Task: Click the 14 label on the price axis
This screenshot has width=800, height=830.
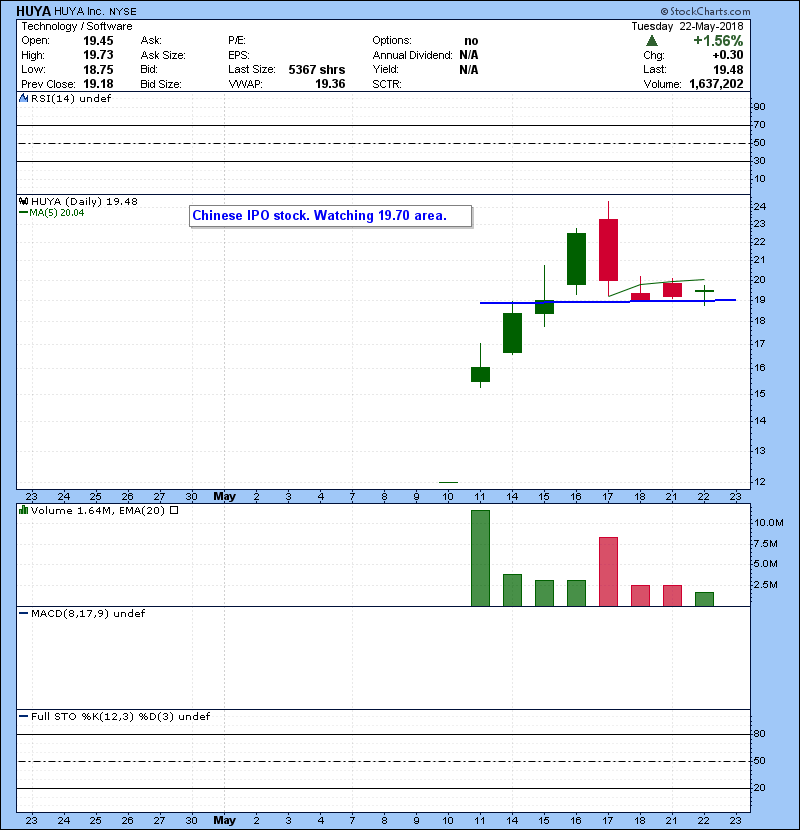Action: click(759, 421)
